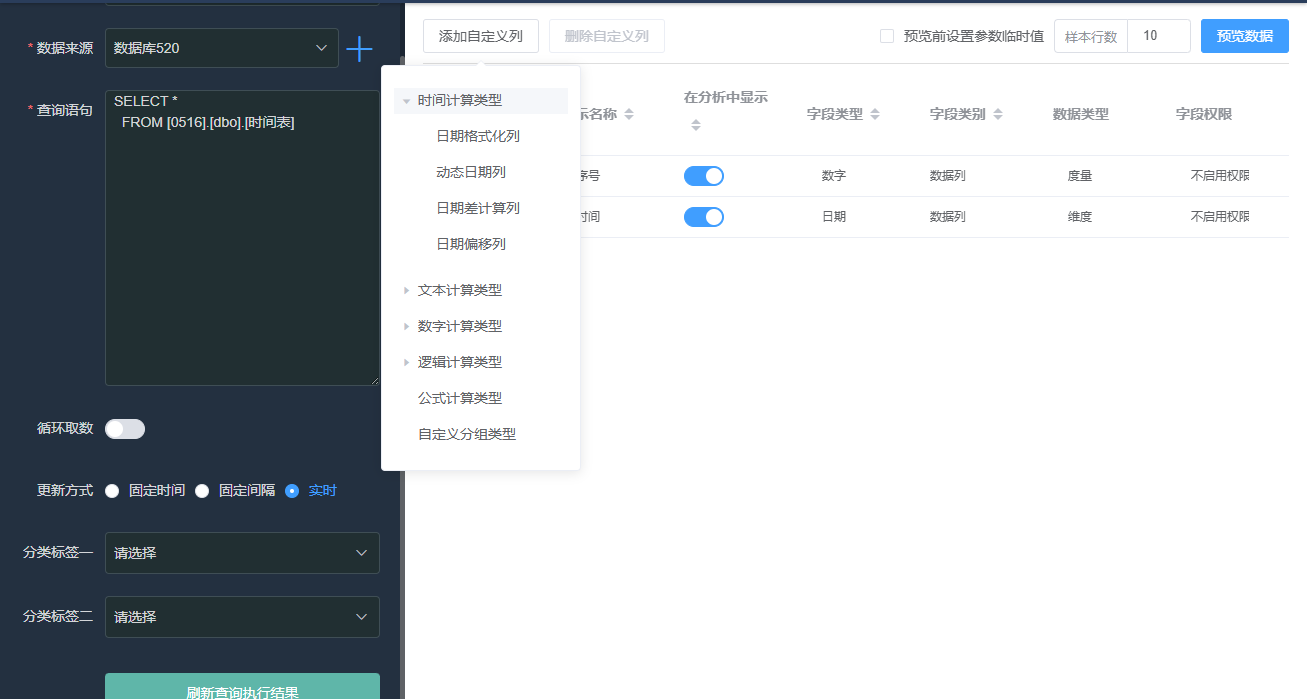Select the 固定时间 radio option

(112, 491)
